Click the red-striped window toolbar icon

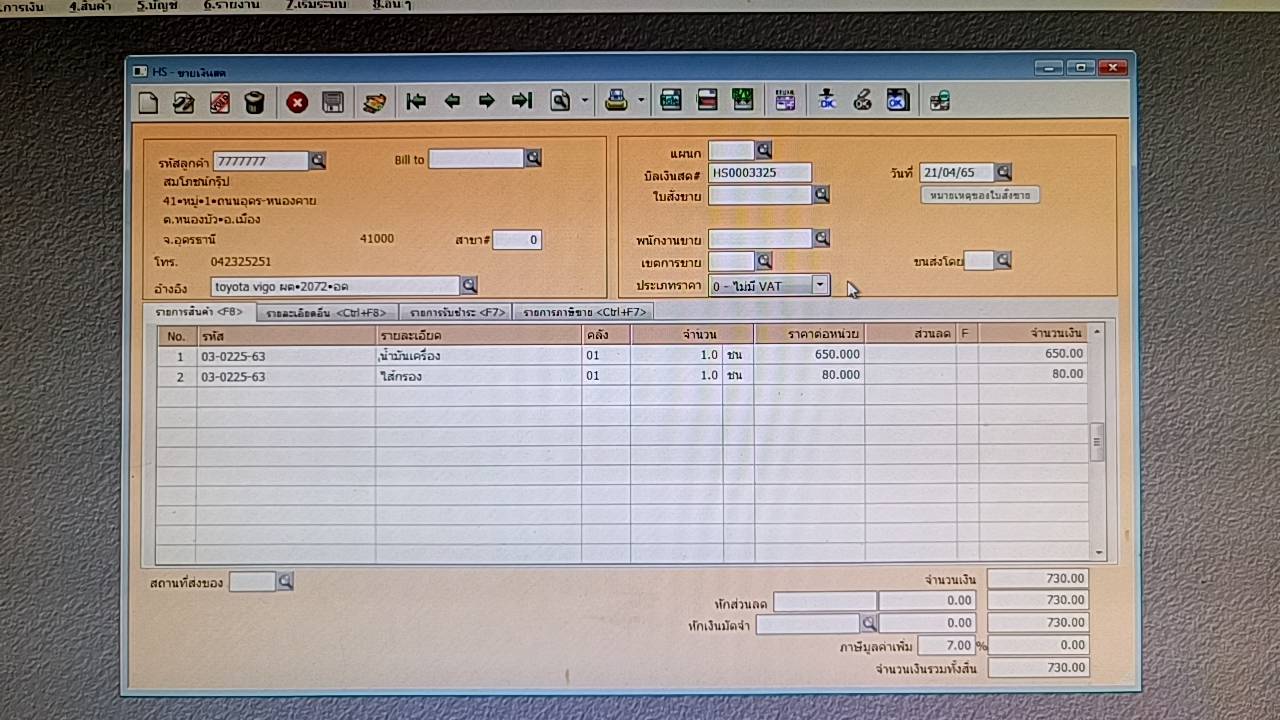click(x=707, y=101)
